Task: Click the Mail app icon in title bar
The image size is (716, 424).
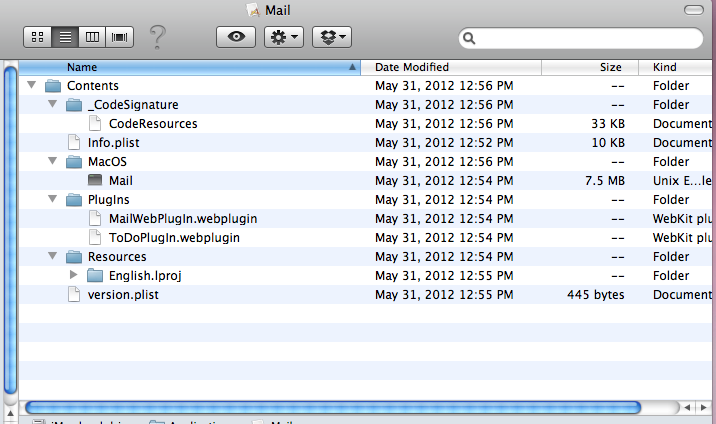Action: [253, 10]
